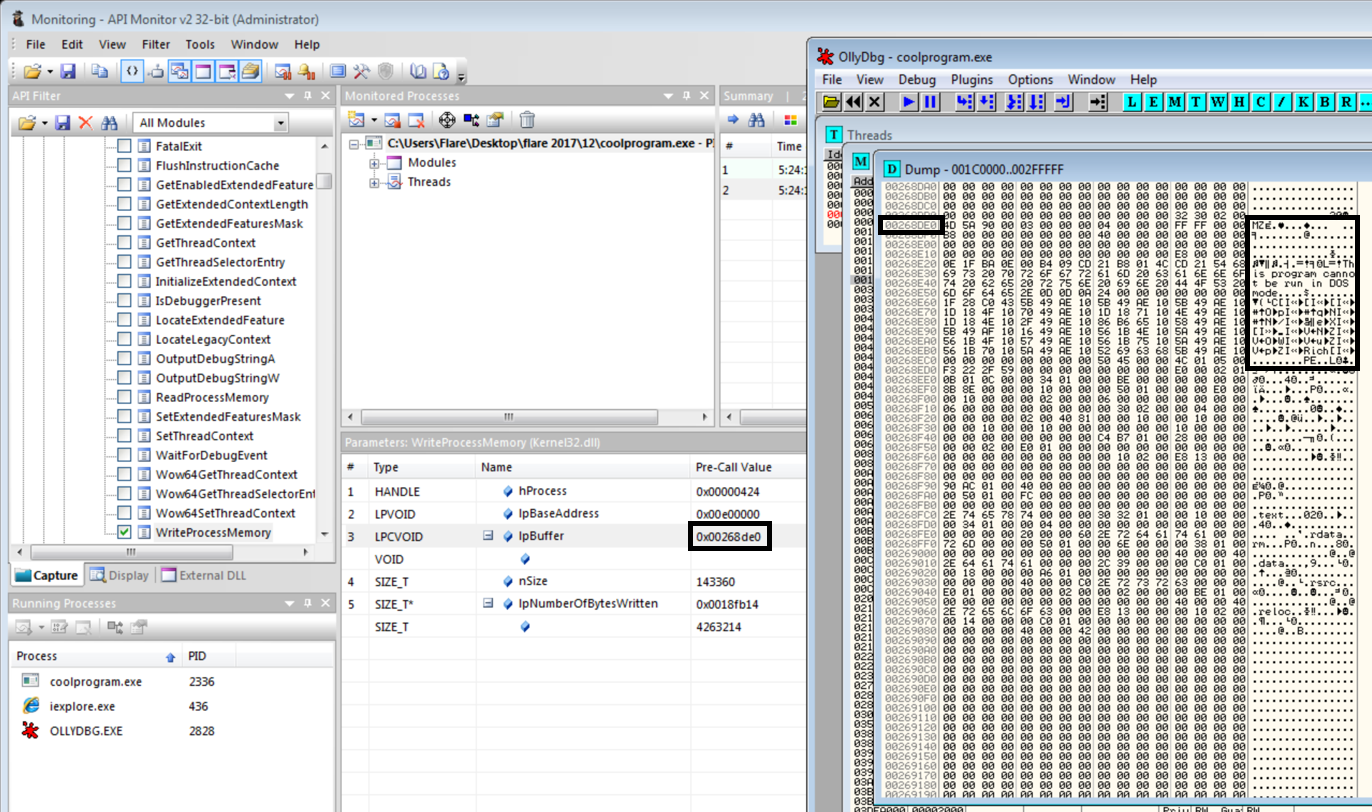Click the blue arrow icon in Summary toolbar
The width and height of the screenshot is (1372, 812).
tap(733, 120)
